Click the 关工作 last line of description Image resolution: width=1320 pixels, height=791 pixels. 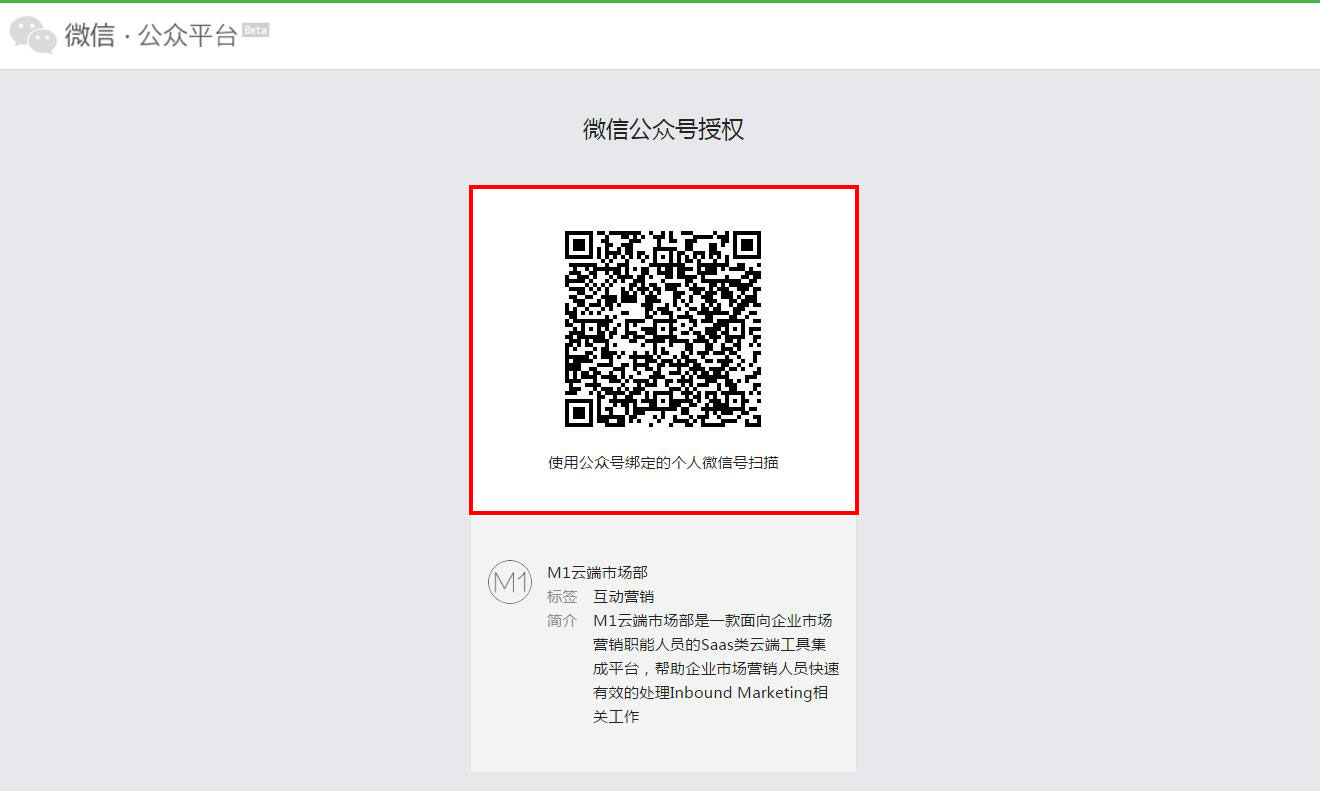coord(616,716)
